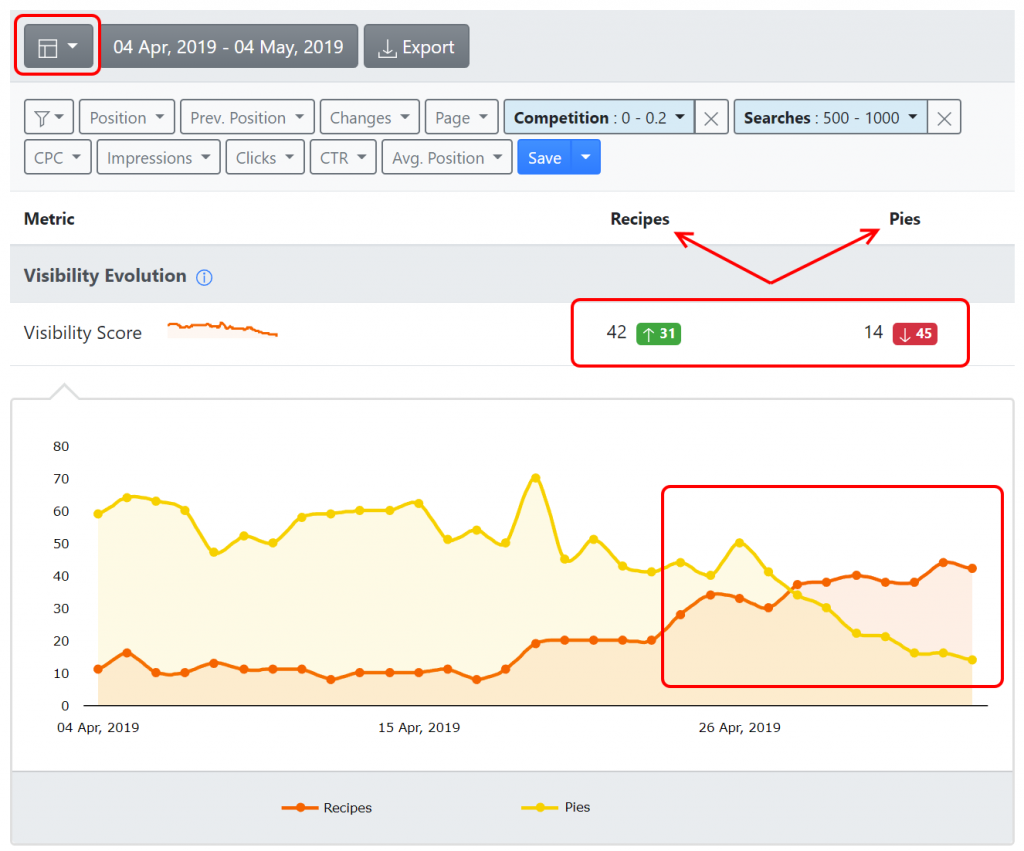Click the 04 Apr, 2019 axis label
This screenshot has width=1024, height=851.
click(98, 728)
